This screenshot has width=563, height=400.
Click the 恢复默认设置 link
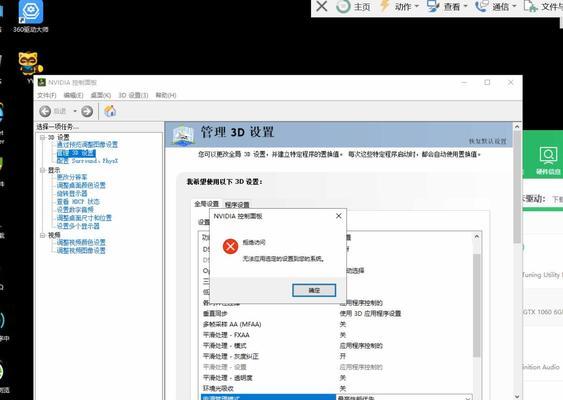(488, 141)
